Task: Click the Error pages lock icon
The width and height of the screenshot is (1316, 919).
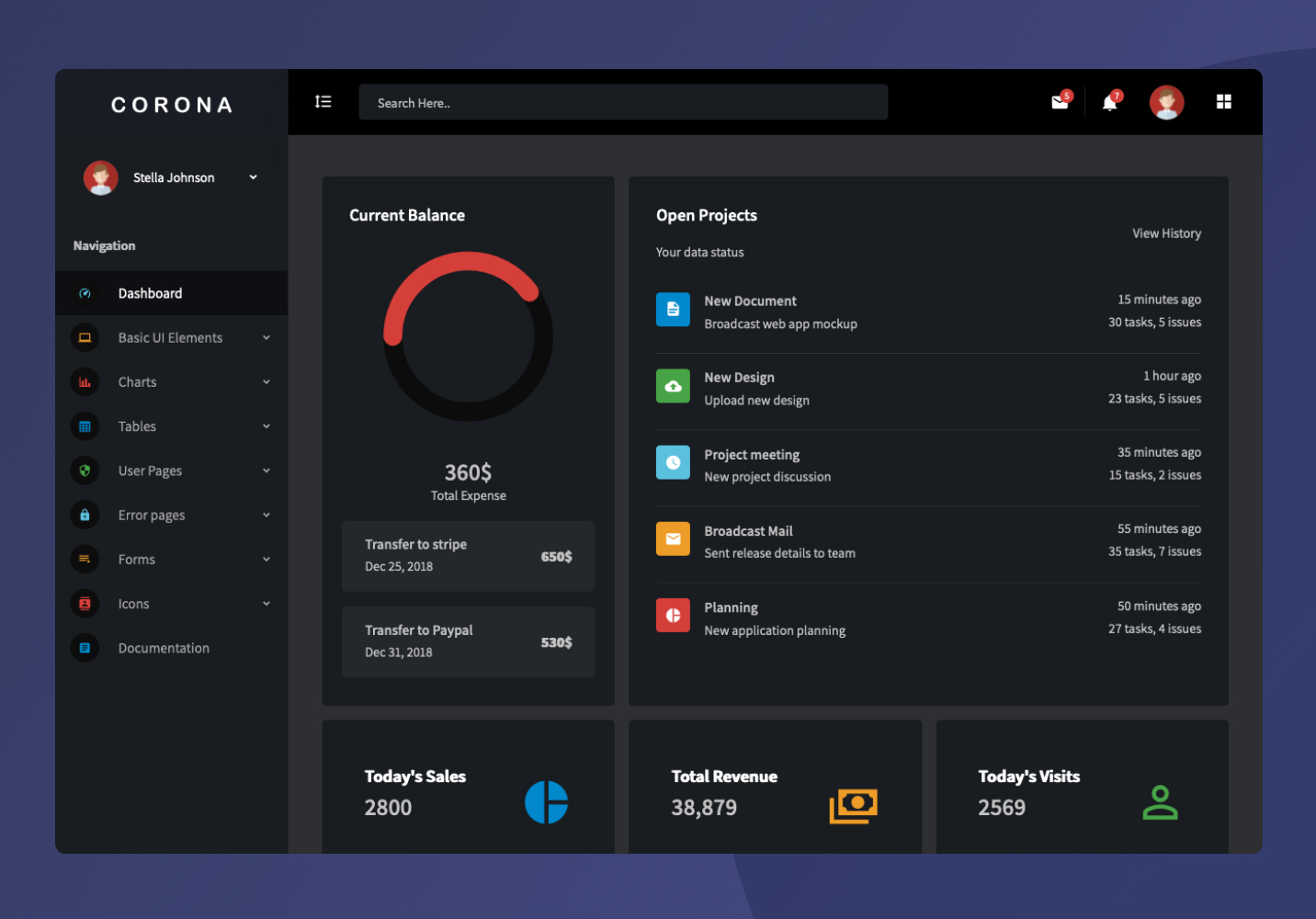Action: (x=85, y=515)
